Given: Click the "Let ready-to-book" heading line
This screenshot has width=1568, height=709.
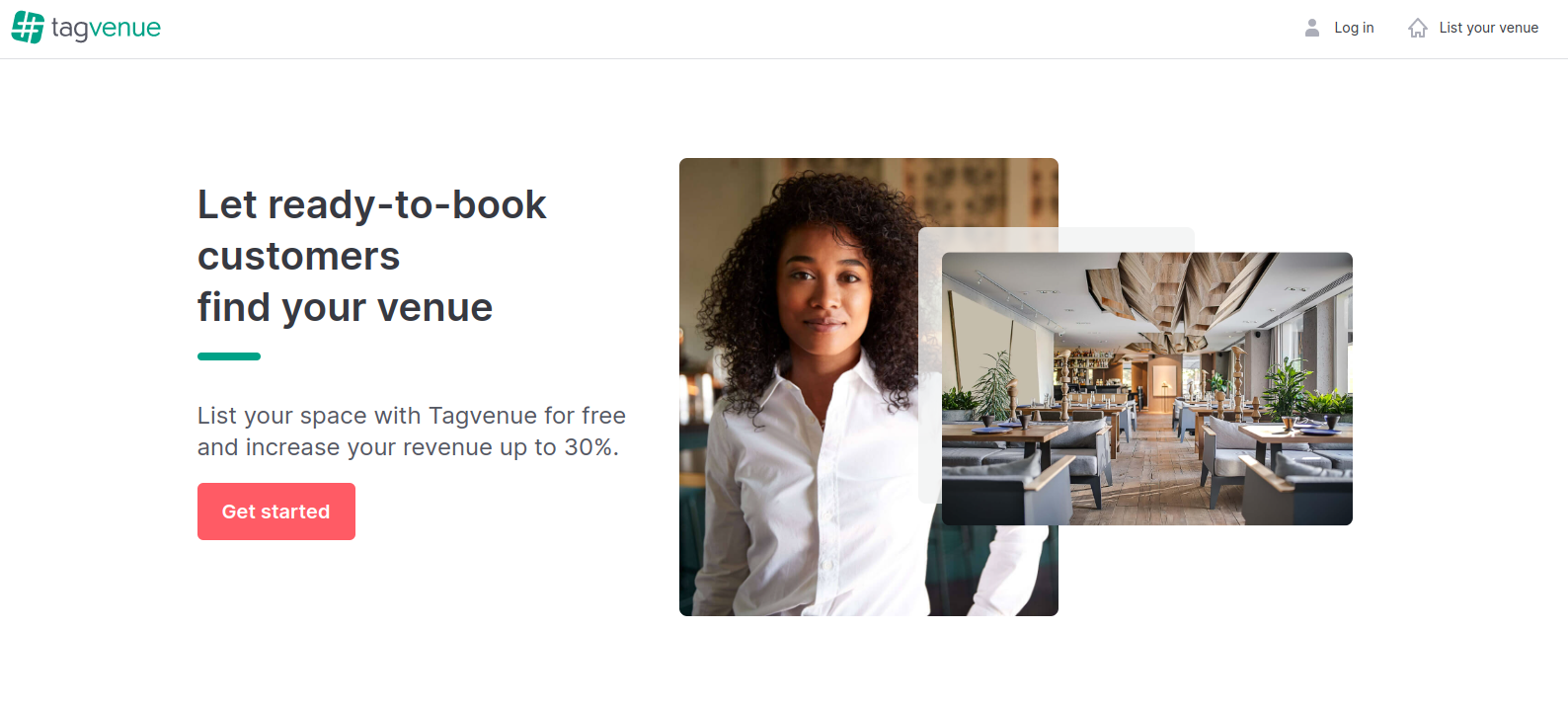Looking at the screenshot, I should click(372, 204).
